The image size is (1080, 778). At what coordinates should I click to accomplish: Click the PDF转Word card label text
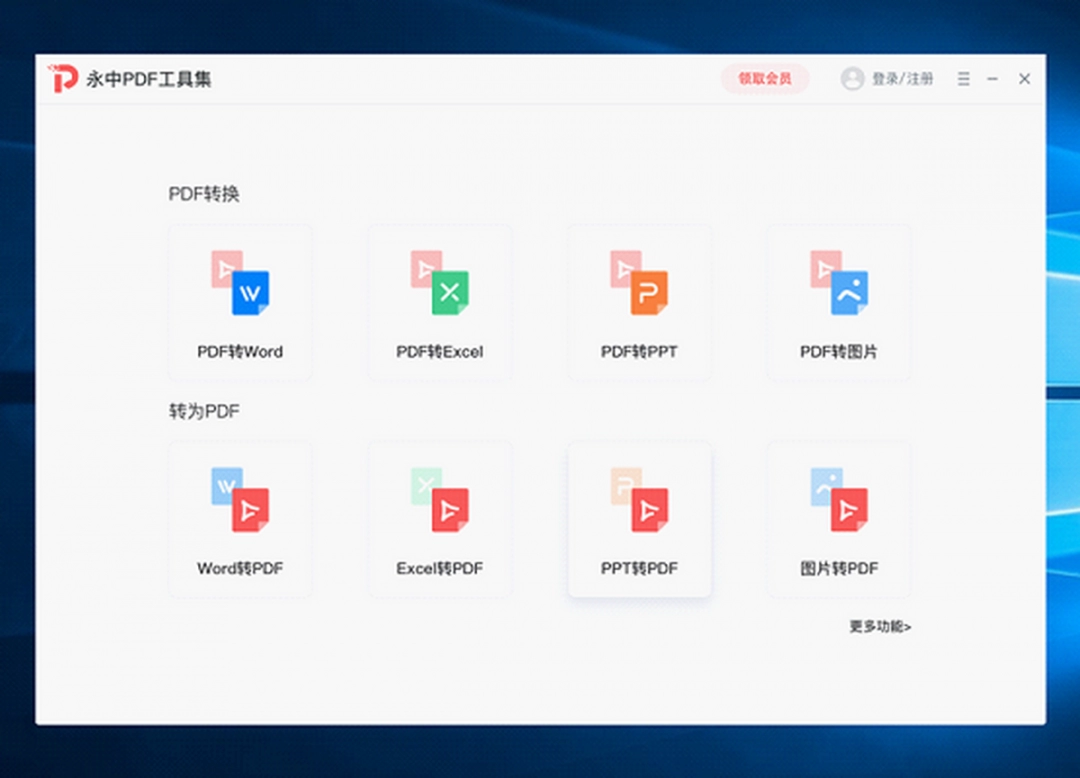[x=240, y=351]
